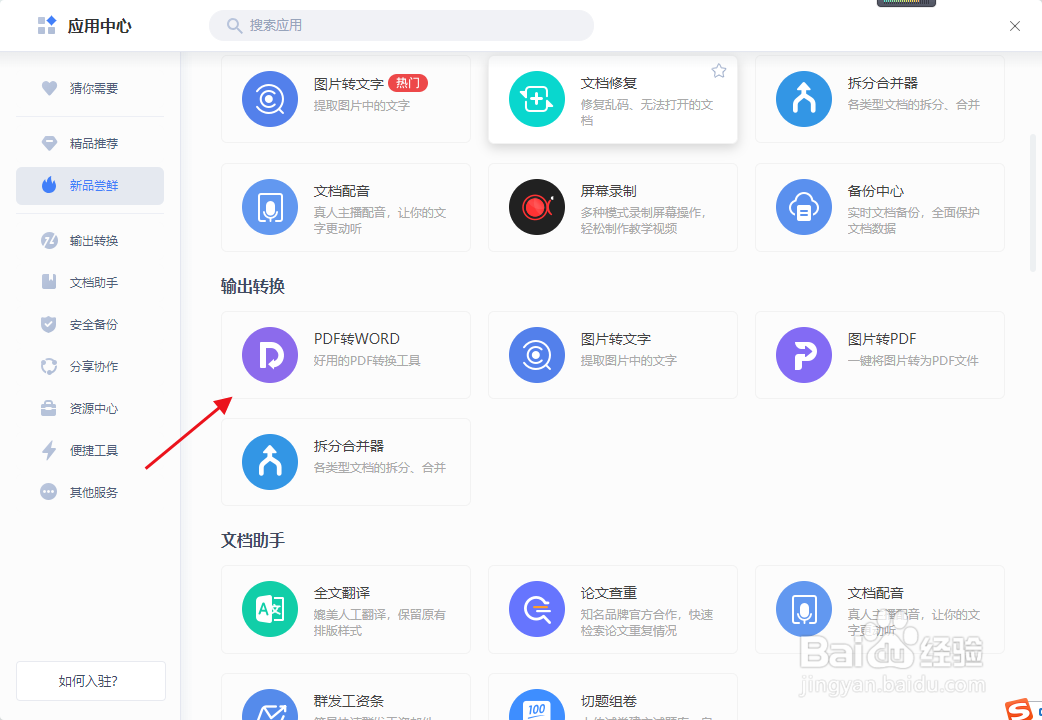Viewport: 1042px width, 720px height.
Task: Click the 论文查重 title text
Action: click(x=609, y=593)
